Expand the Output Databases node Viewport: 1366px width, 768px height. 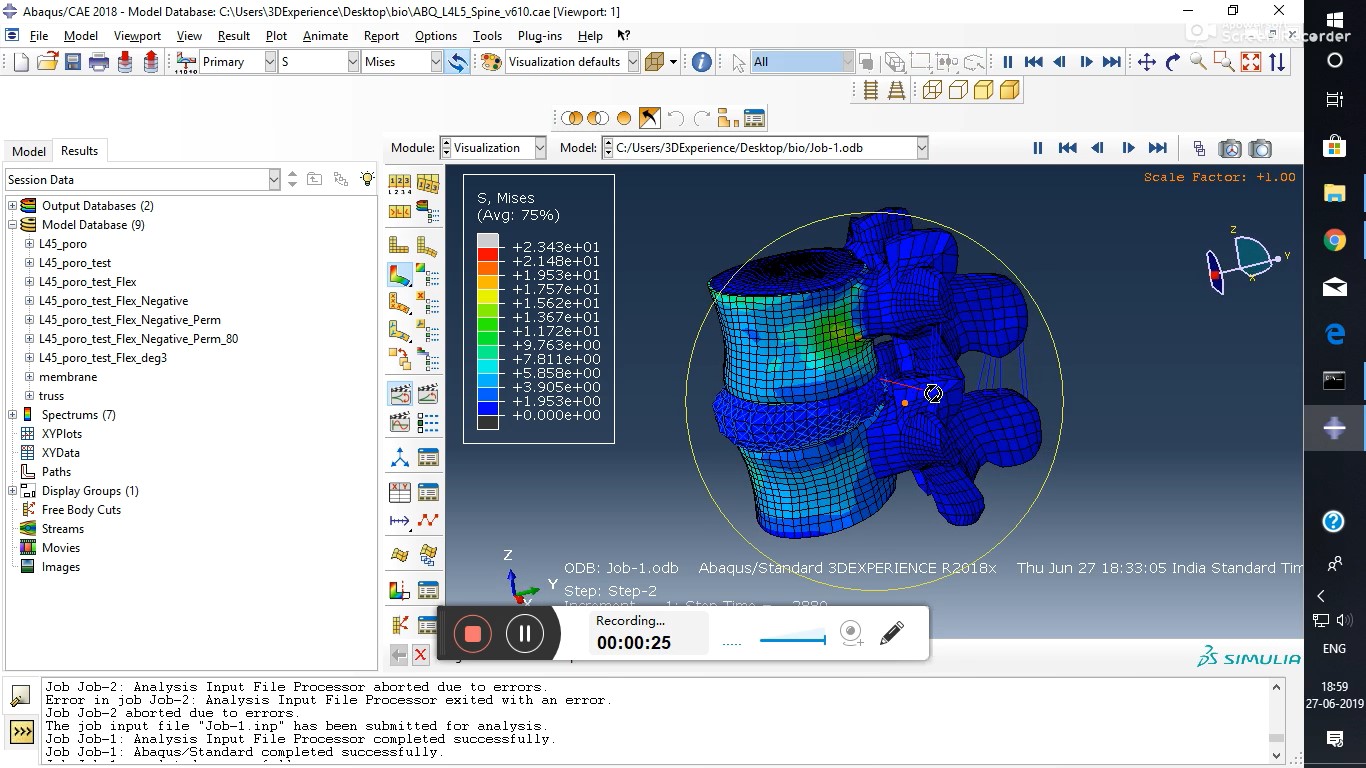coord(13,206)
